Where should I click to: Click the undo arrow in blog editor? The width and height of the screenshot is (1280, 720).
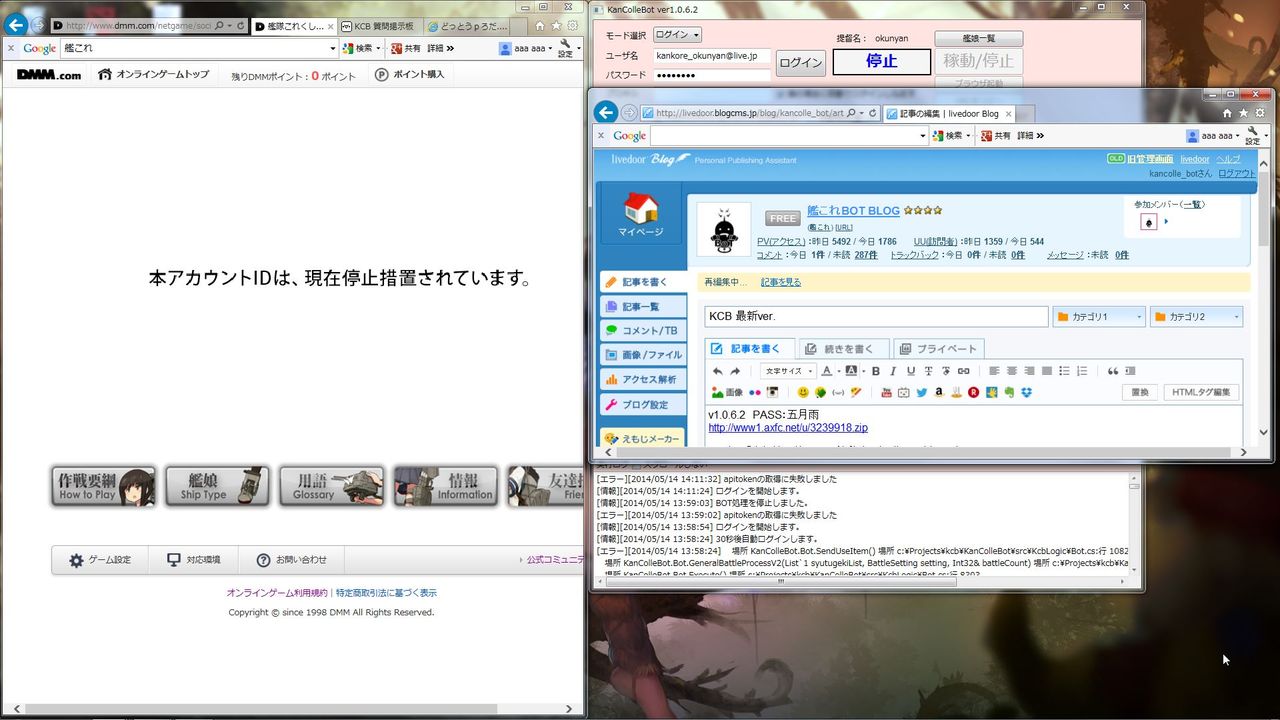[718, 371]
